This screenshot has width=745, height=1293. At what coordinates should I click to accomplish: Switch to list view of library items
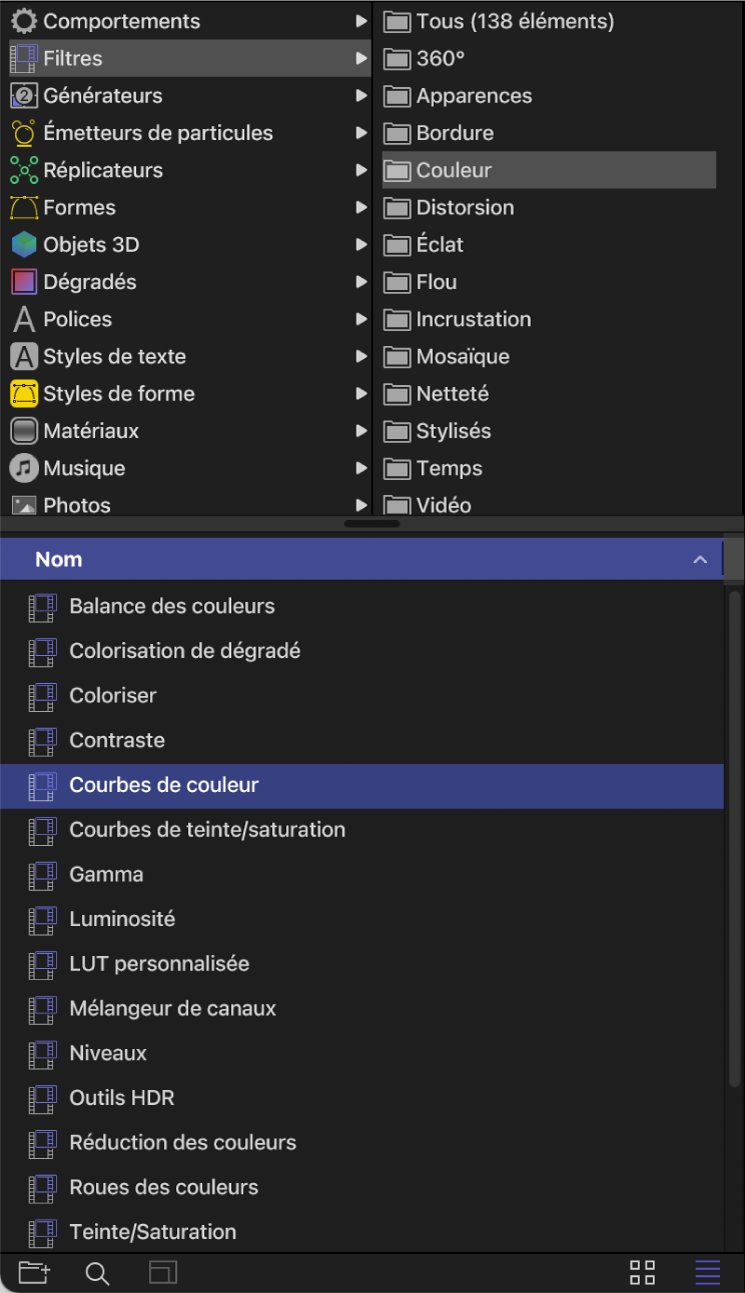pyautogui.click(x=707, y=1272)
